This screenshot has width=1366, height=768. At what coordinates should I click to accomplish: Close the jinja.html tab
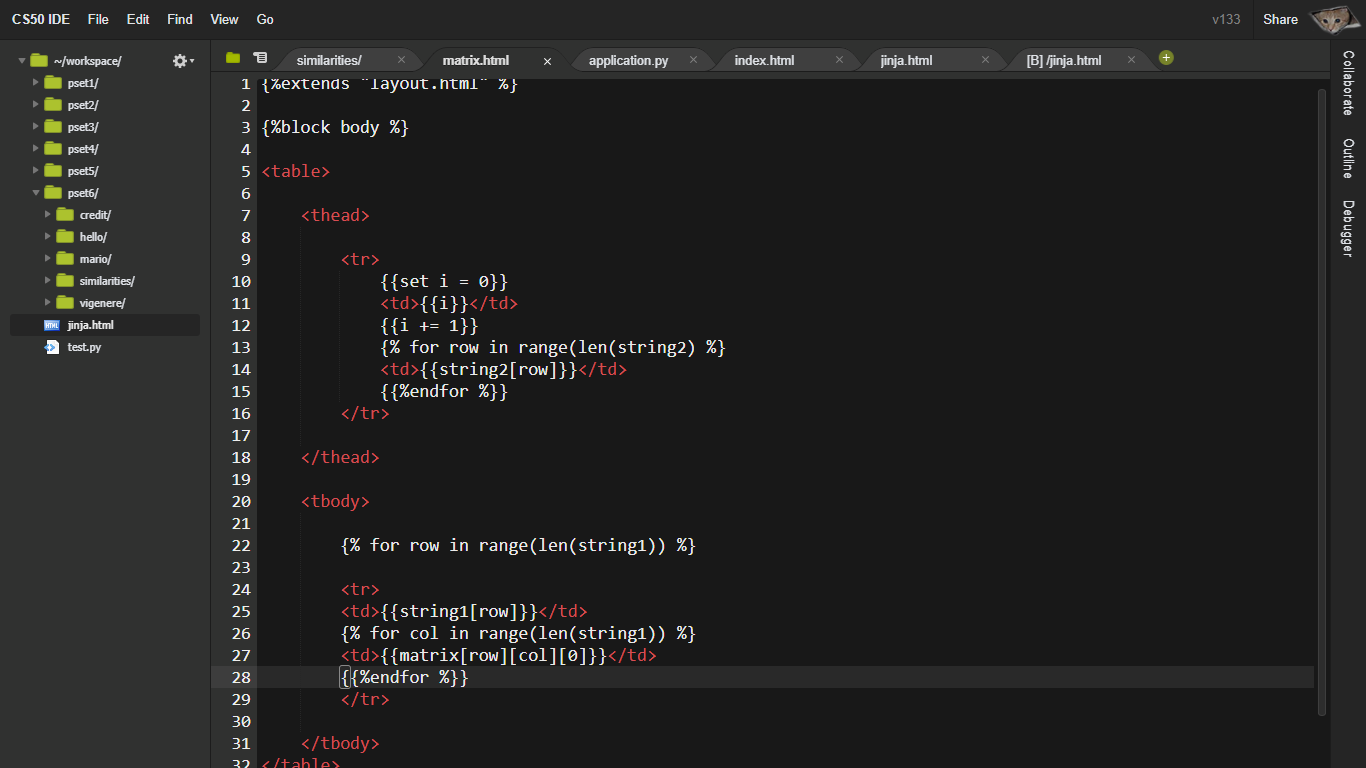tap(985, 60)
